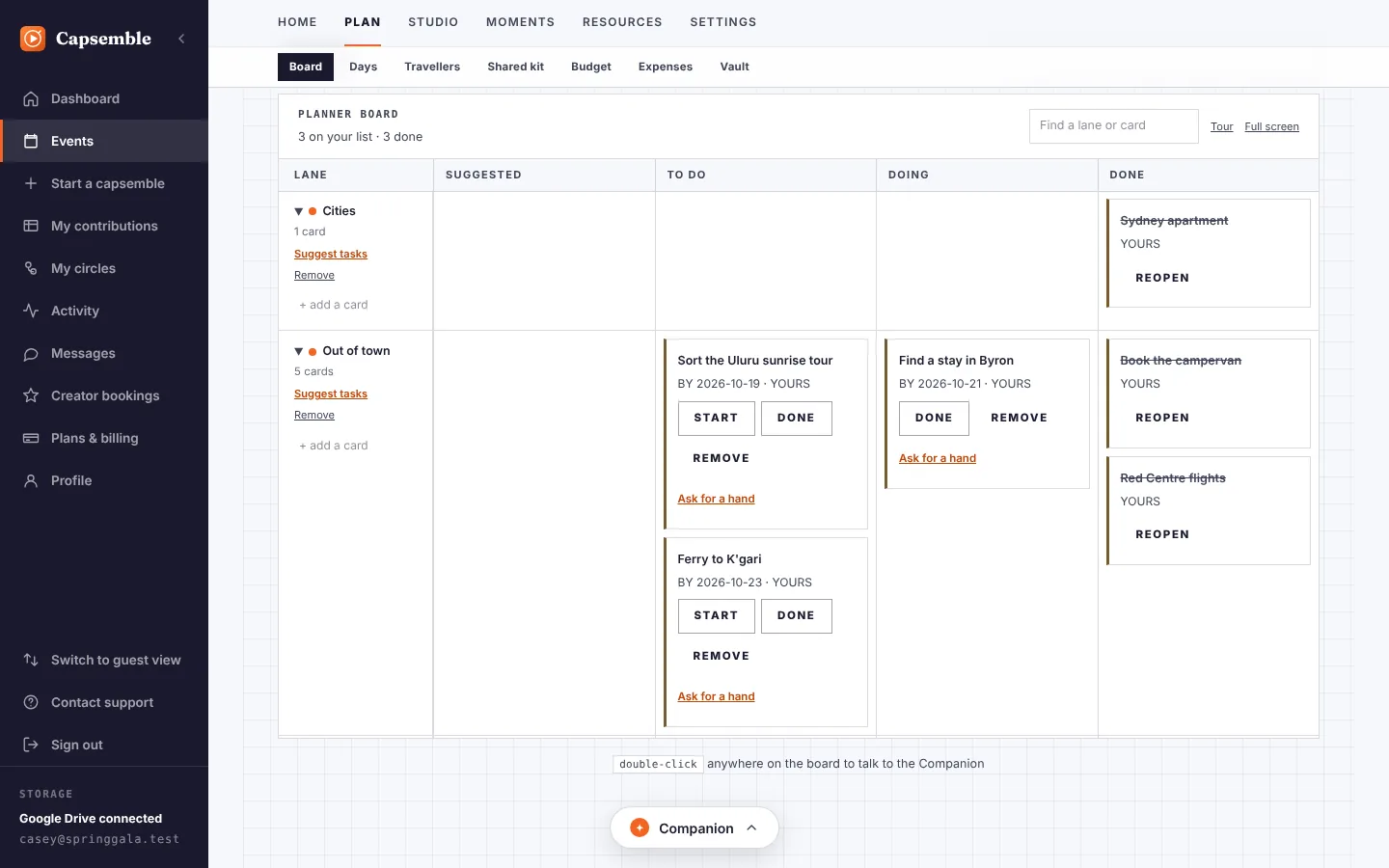Mark Find a stay in Byron done
1389x868 pixels.
point(934,418)
